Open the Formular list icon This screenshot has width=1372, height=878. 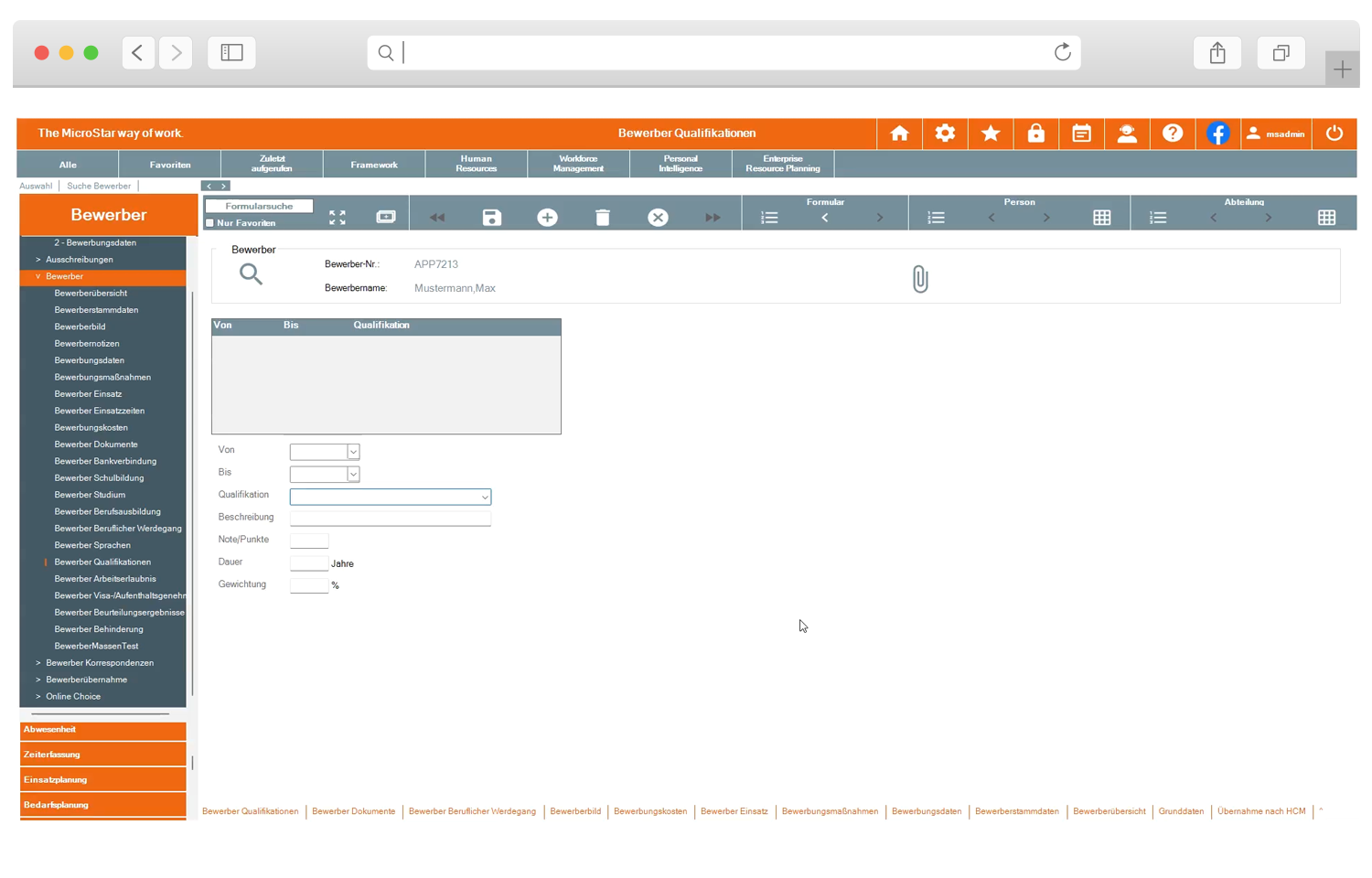(769, 218)
